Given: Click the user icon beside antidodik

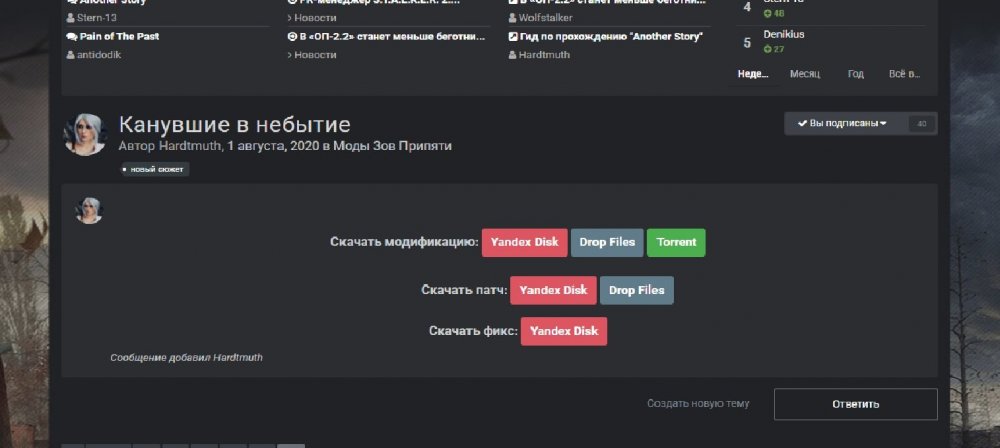Looking at the screenshot, I should [70, 55].
